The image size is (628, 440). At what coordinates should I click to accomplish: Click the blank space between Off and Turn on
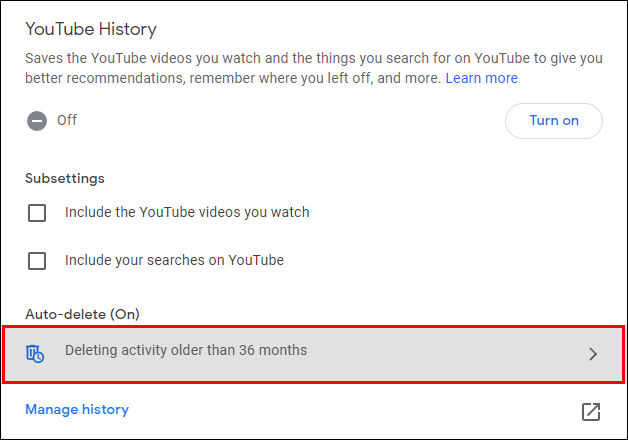point(290,121)
